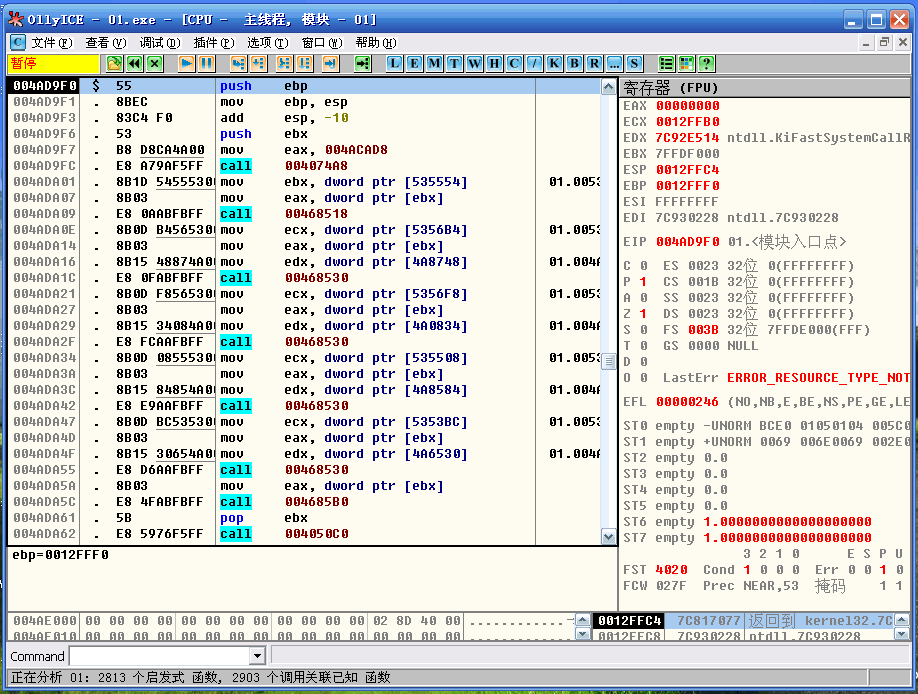
Task: Expand the Command box dropdown arrow
Action: [x=257, y=656]
